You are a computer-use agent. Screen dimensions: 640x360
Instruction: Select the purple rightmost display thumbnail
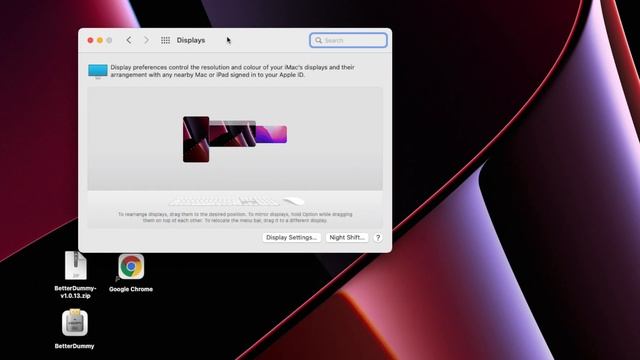(x=271, y=134)
